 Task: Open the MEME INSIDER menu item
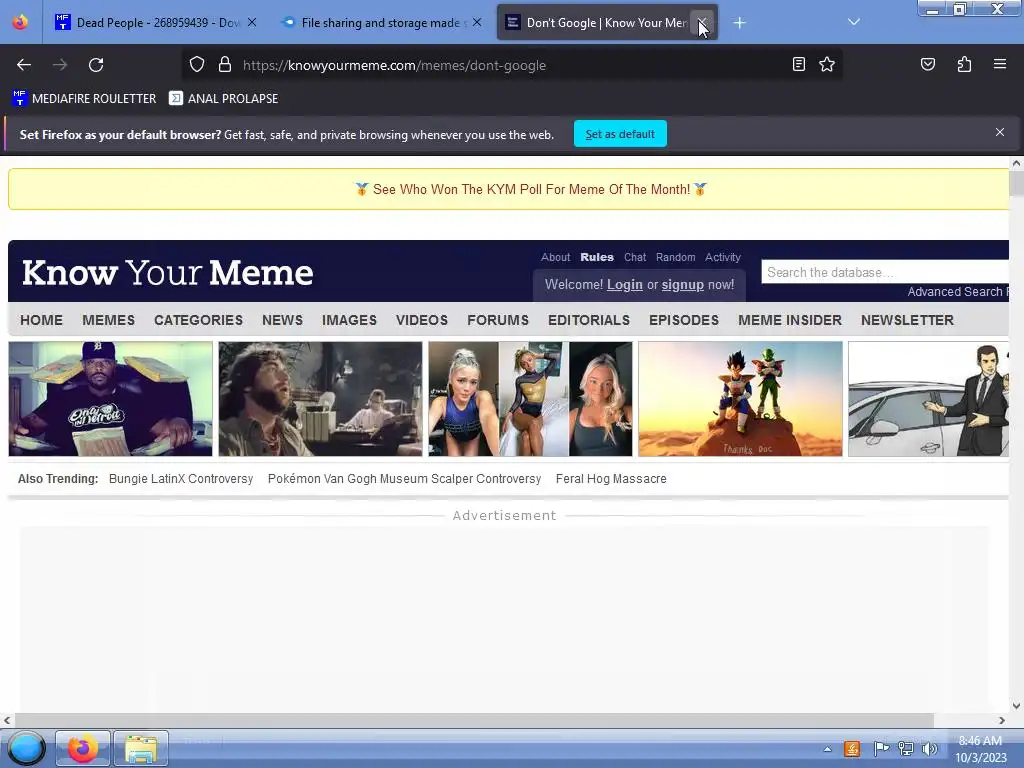[x=790, y=320]
